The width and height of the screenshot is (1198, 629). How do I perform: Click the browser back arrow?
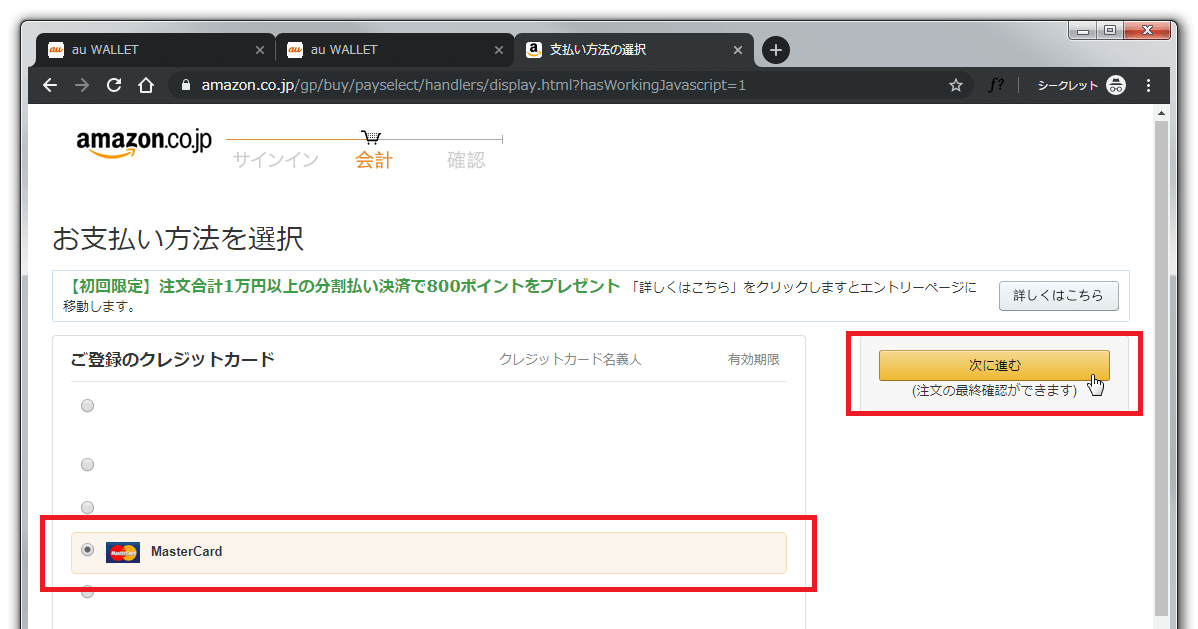pyautogui.click(x=50, y=86)
